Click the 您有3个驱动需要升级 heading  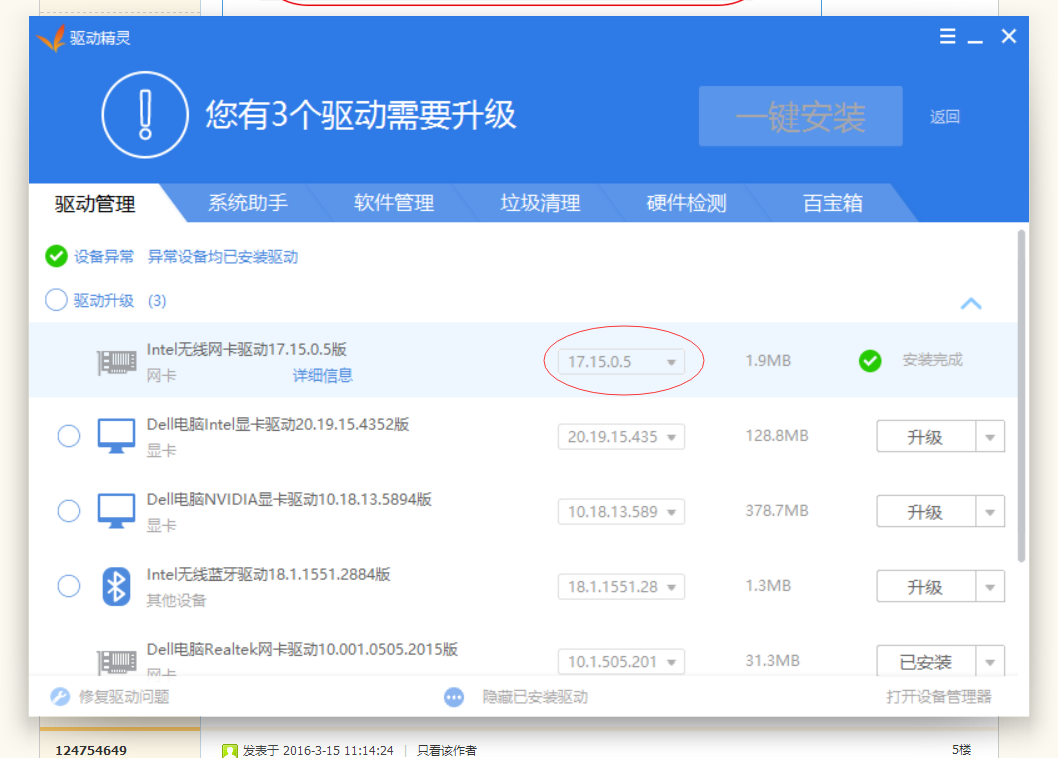click(x=361, y=115)
